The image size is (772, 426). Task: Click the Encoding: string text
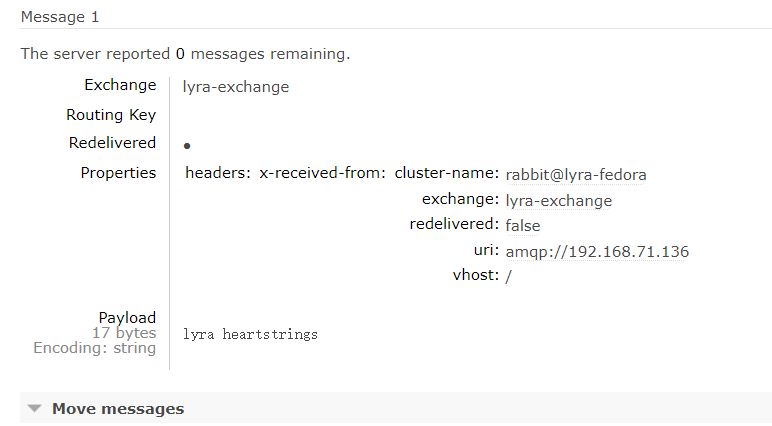[95, 348]
